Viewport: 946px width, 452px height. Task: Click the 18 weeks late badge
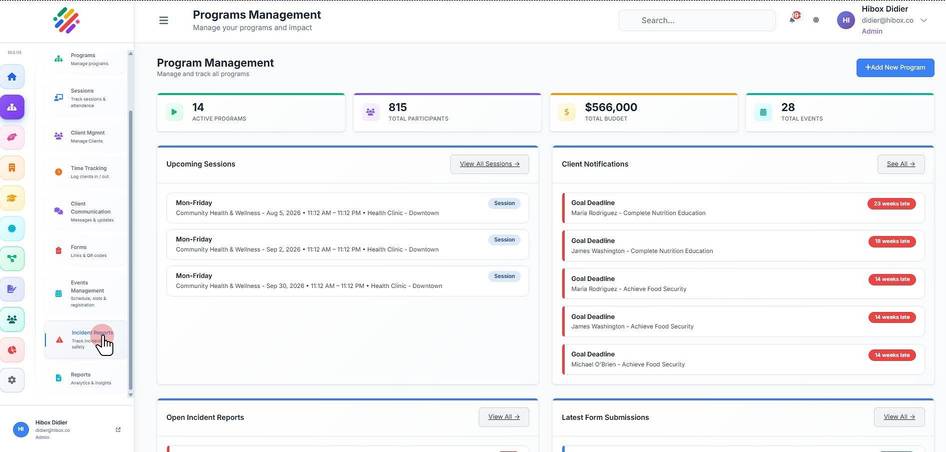click(892, 241)
